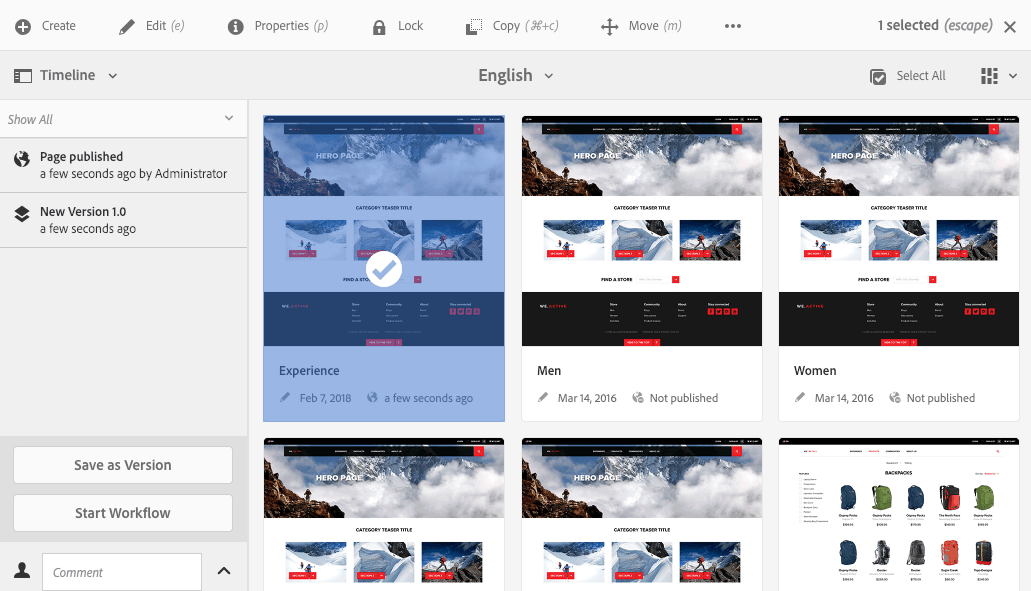Screen dimensions: 1031x591
Task: Start a workflow with Start Workflow
Action: pos(122,513)
